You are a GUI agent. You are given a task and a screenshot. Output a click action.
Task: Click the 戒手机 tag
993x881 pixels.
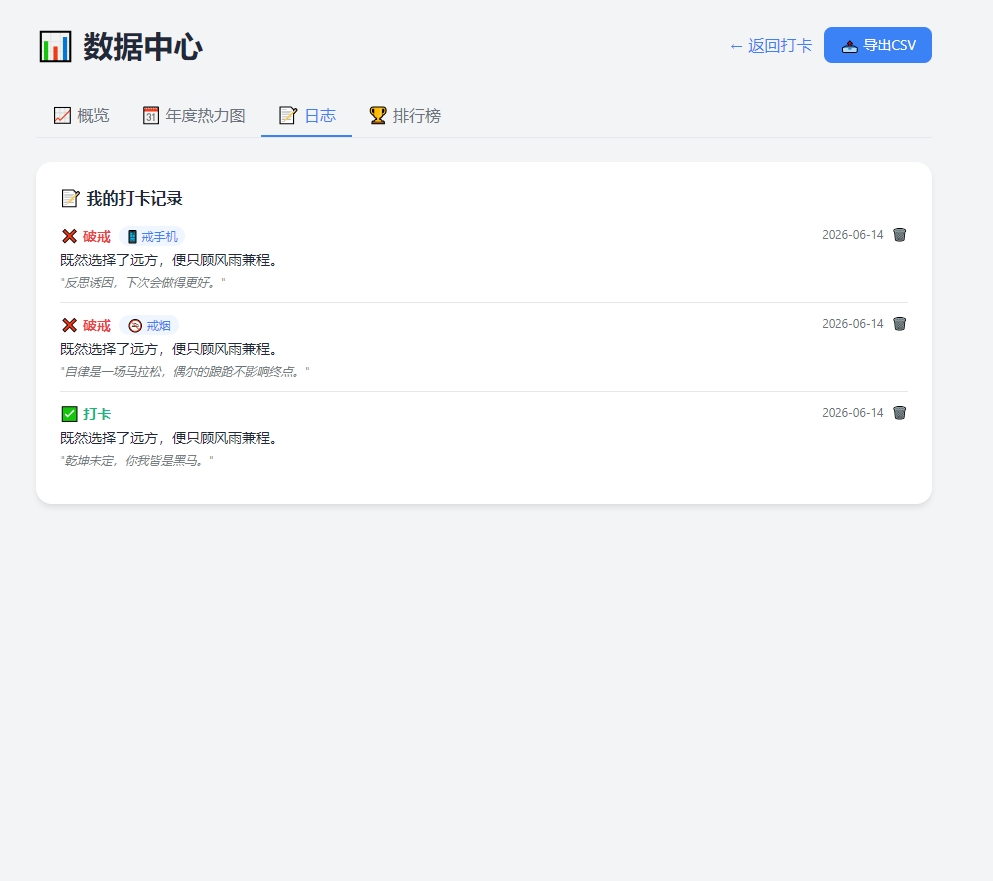[152, 237]
